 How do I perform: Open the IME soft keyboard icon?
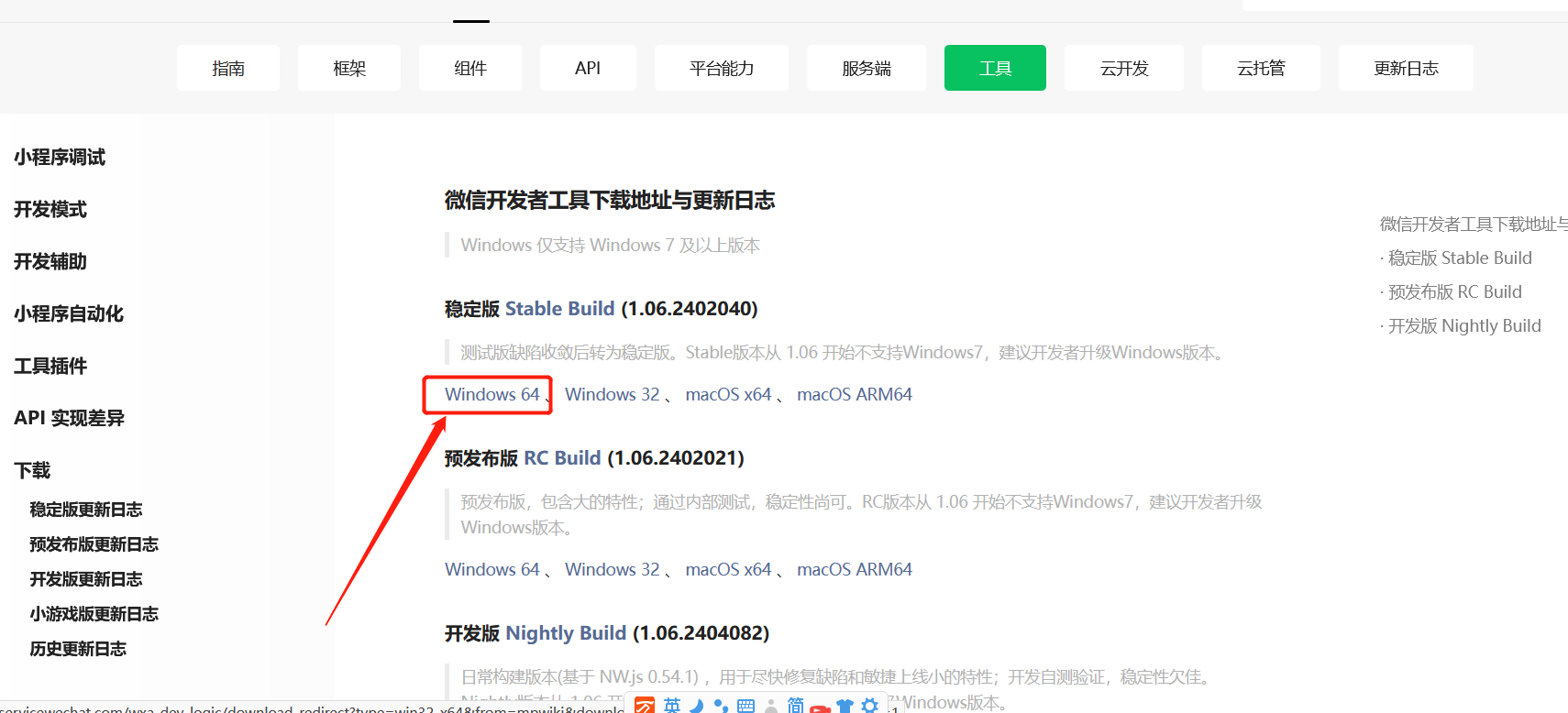tap(745, 706)
